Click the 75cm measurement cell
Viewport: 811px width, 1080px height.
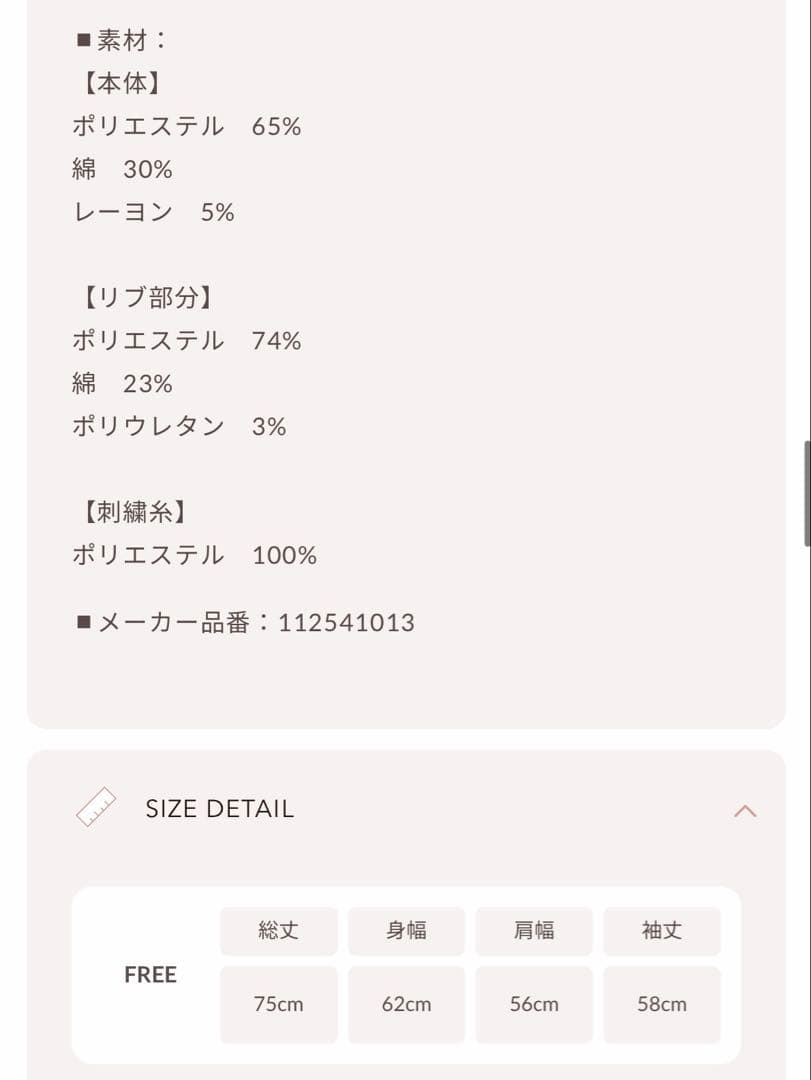point(278,1004)
